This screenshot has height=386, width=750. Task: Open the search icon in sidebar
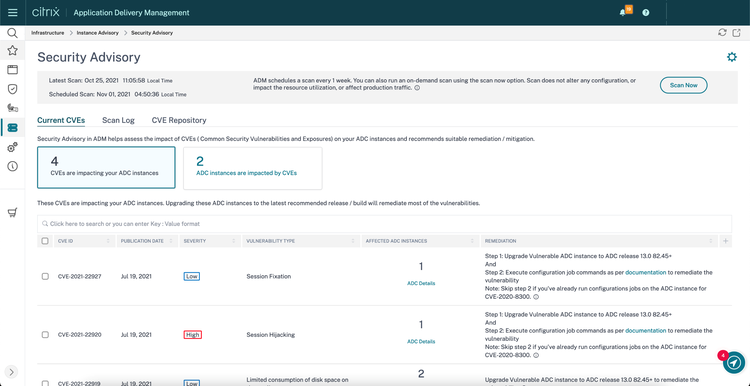(x=12, y=33)
